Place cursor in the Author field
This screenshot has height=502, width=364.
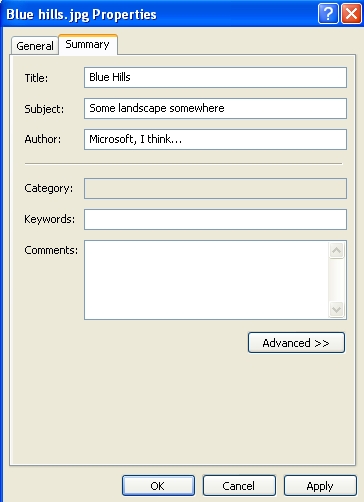coord(215,139)
